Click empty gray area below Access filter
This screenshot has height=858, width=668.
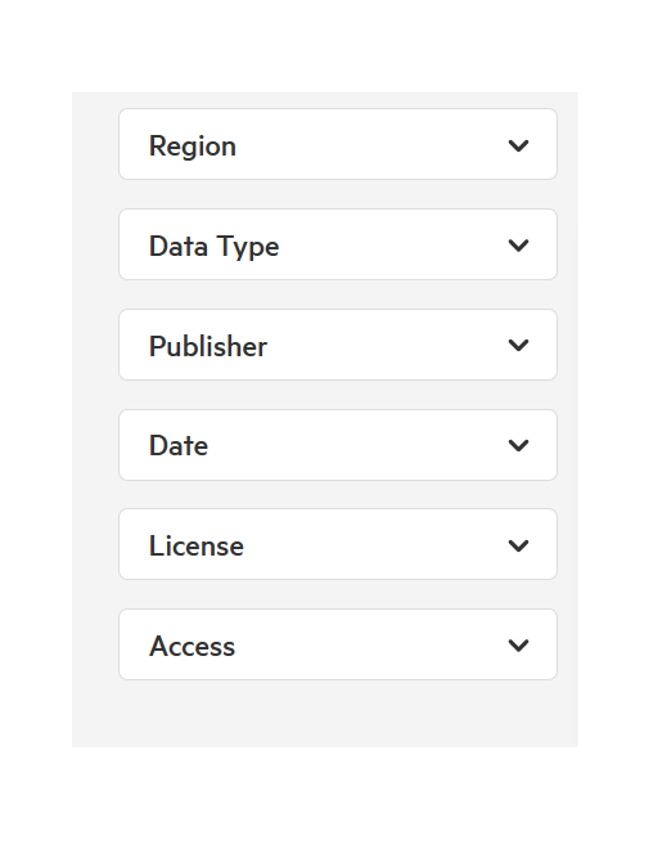tap(325, 714)
